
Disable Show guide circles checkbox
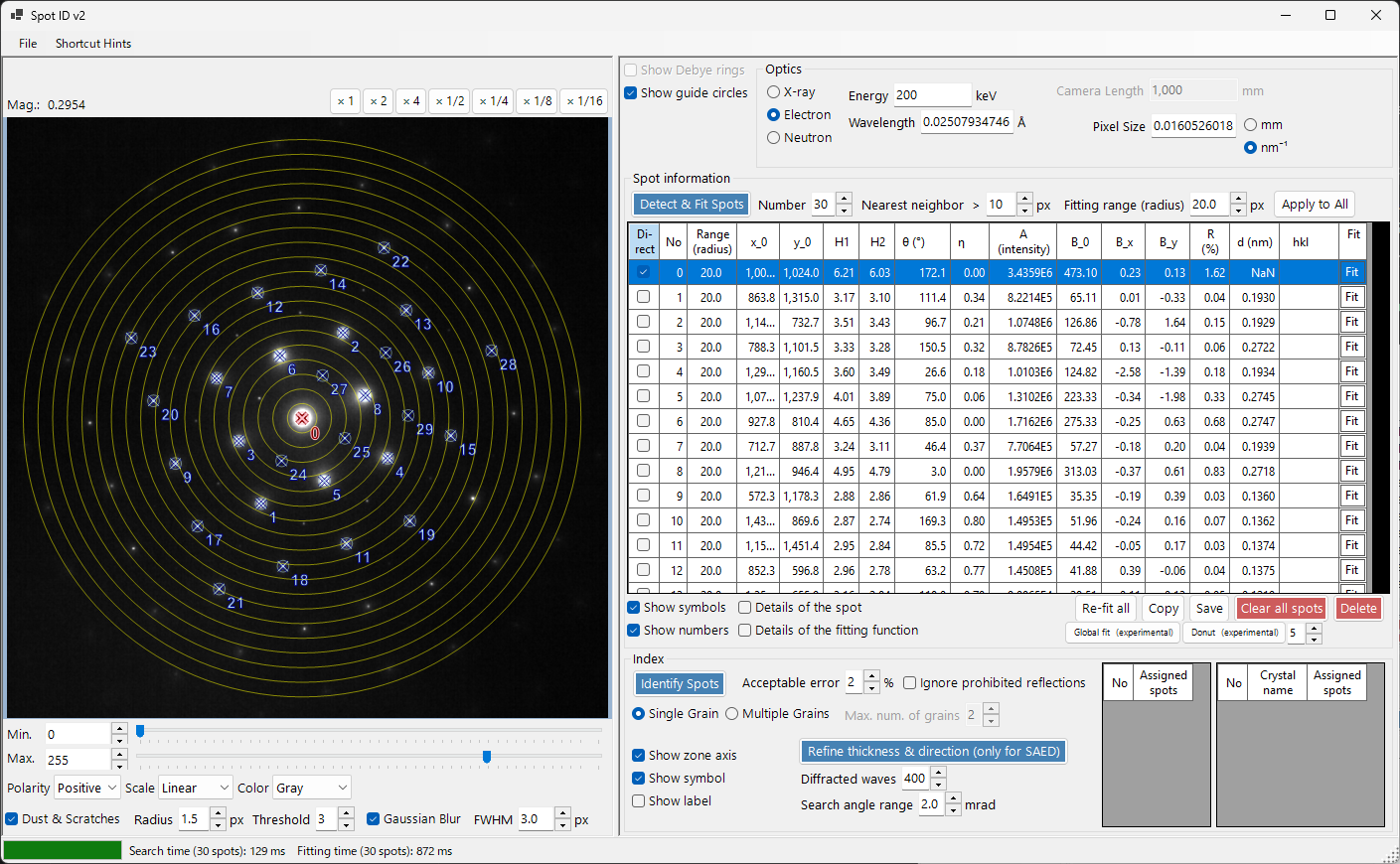(x=630, y=93)
